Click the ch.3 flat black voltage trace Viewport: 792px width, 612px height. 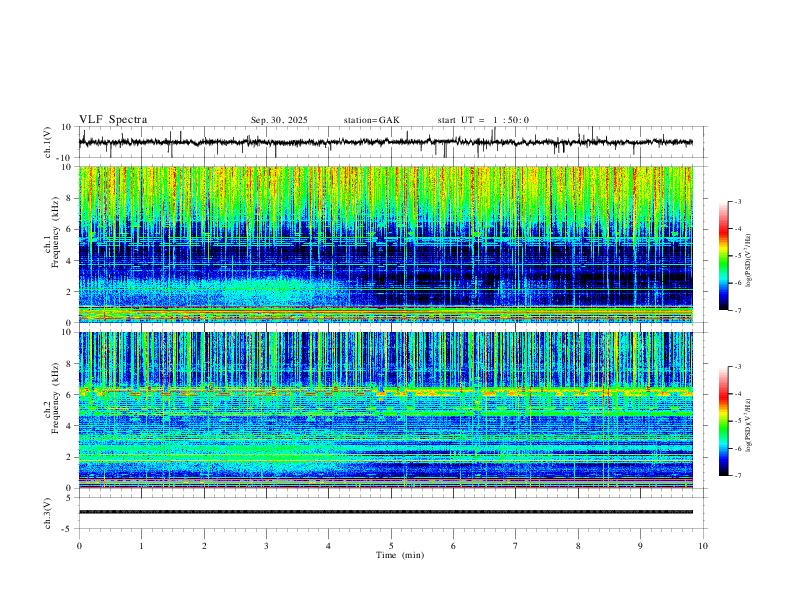pos(385,512)
